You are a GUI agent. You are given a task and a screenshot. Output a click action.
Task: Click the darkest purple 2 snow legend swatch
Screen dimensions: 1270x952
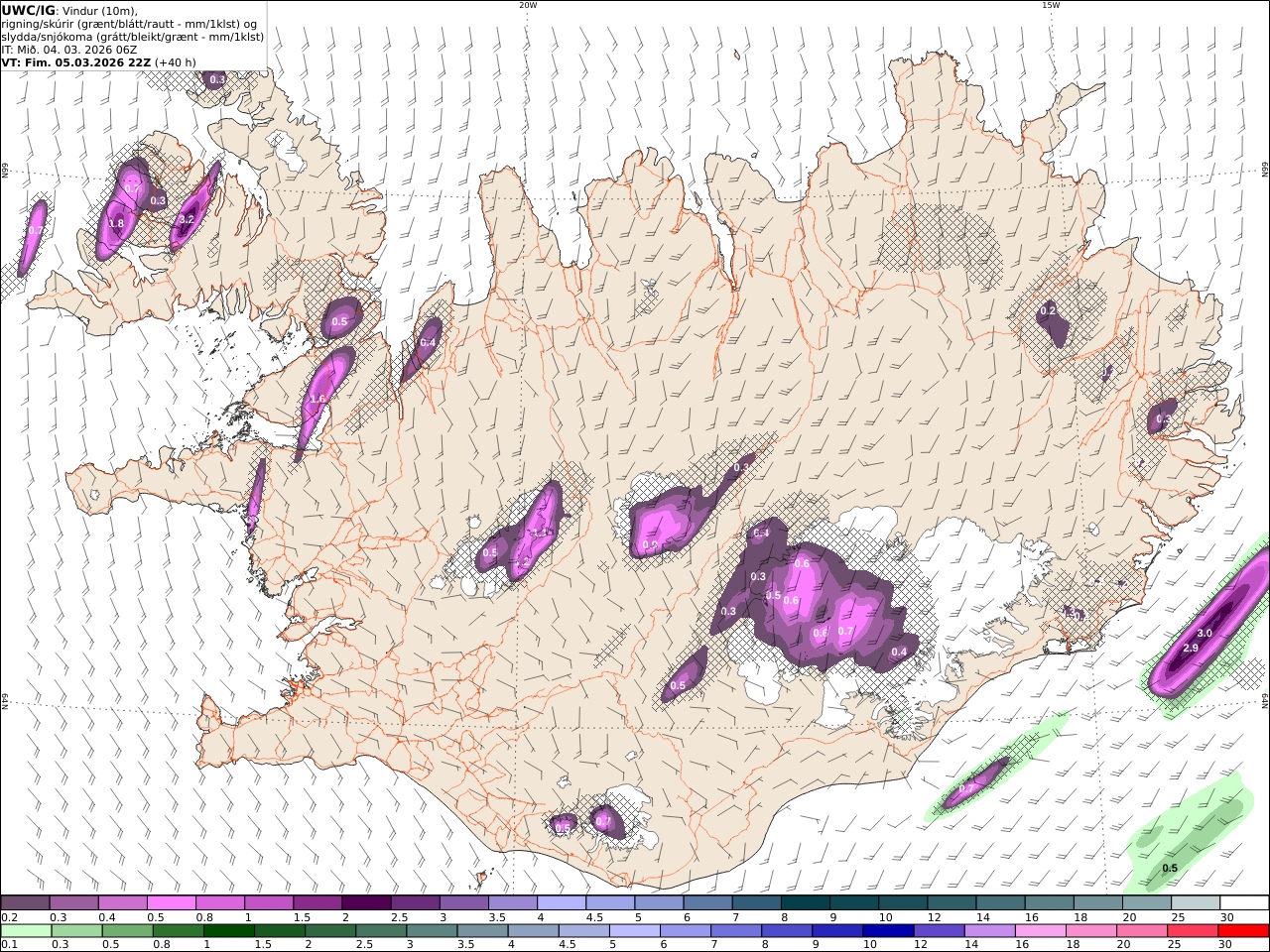[x=366, y=902]
